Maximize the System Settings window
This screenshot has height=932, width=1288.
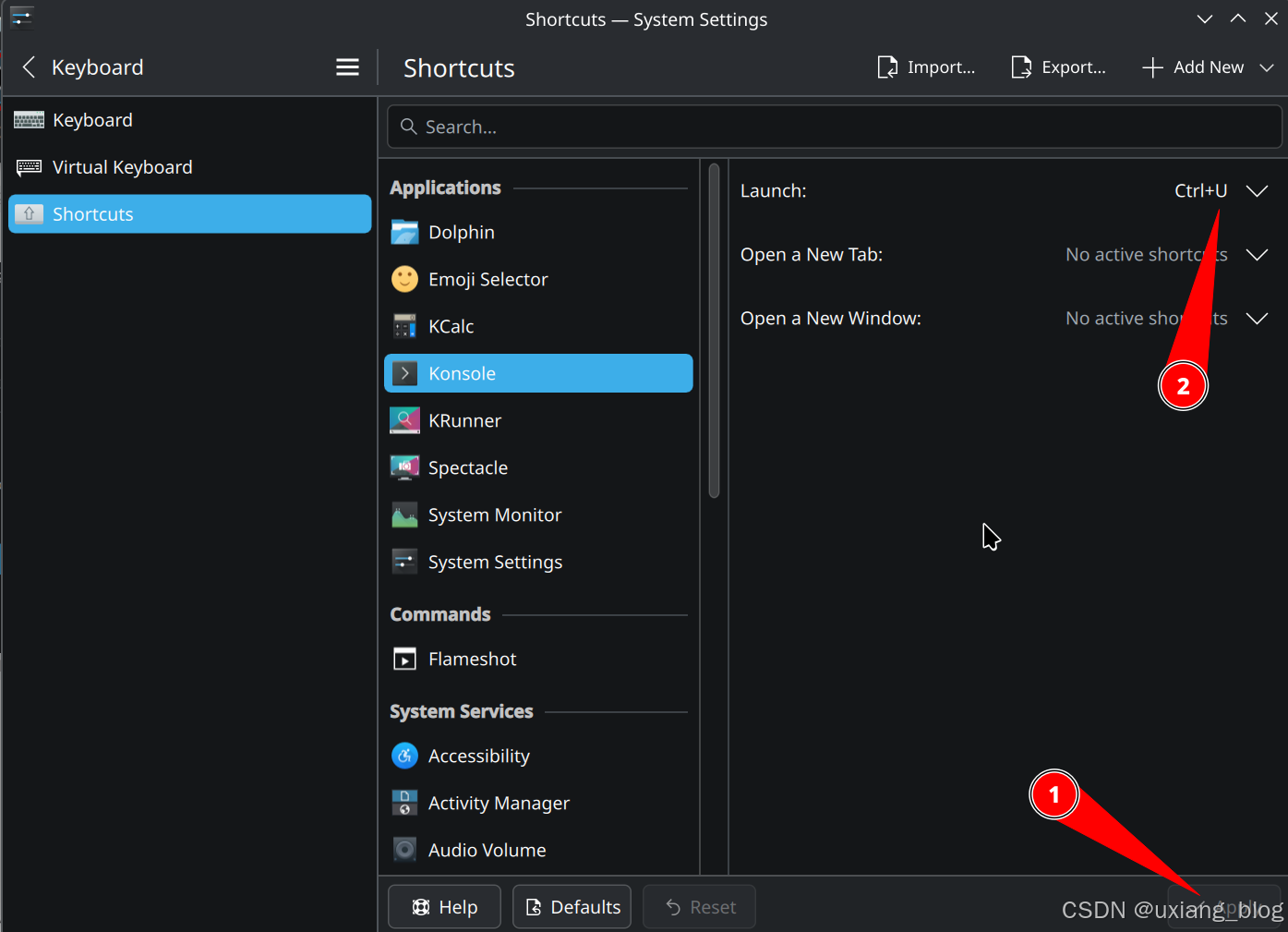click(x=1238, y=18)
